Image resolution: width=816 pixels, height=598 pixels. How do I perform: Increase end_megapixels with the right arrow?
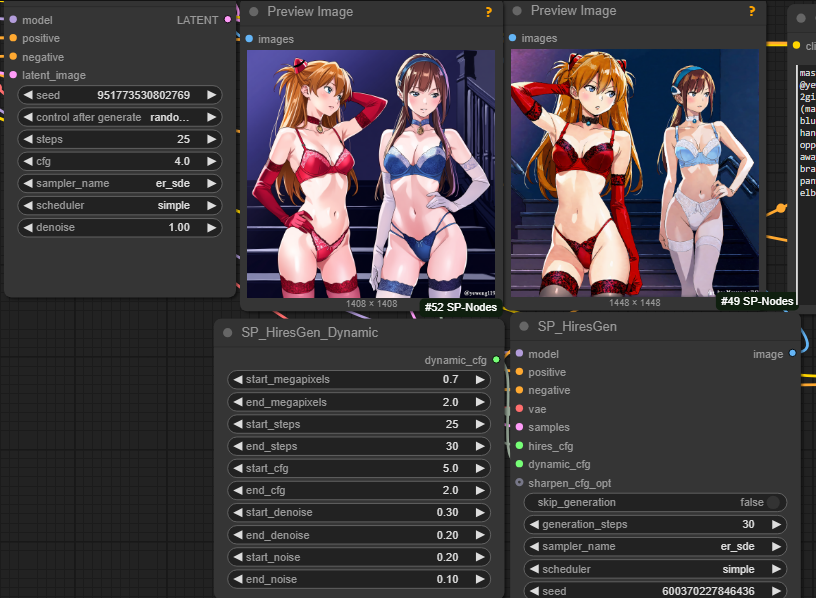pyautogui.click(x=480, y=402)
